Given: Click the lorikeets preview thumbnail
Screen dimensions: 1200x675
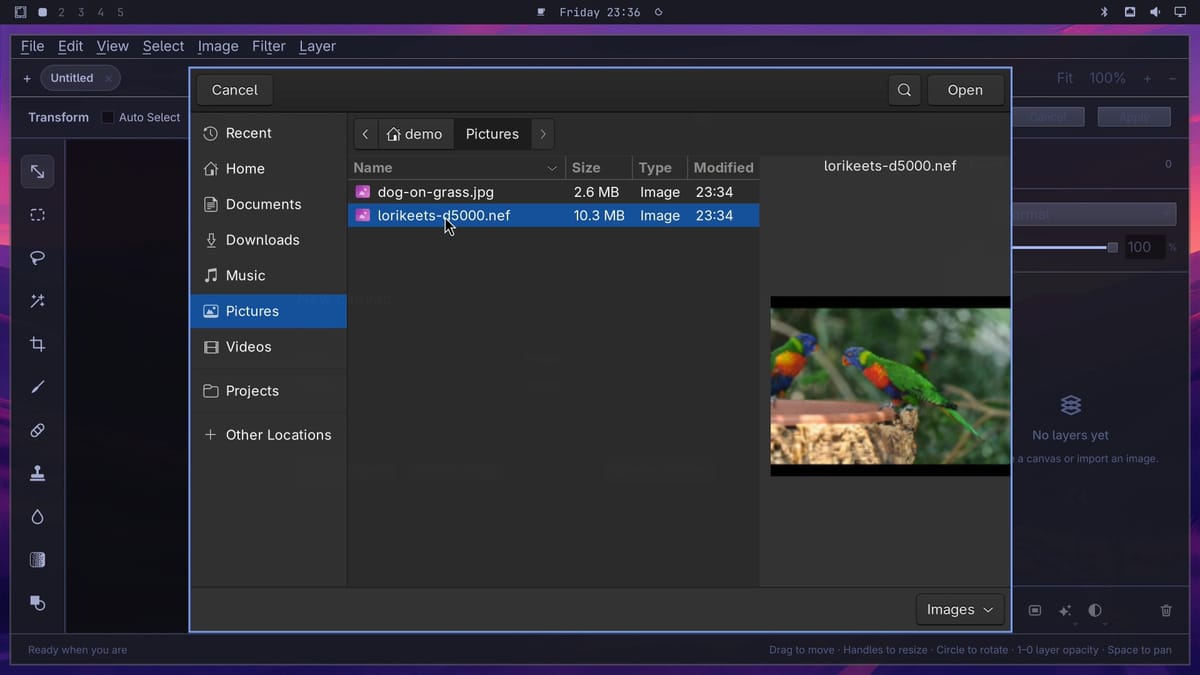Looking at the screenshot, I should click(890, 386).
